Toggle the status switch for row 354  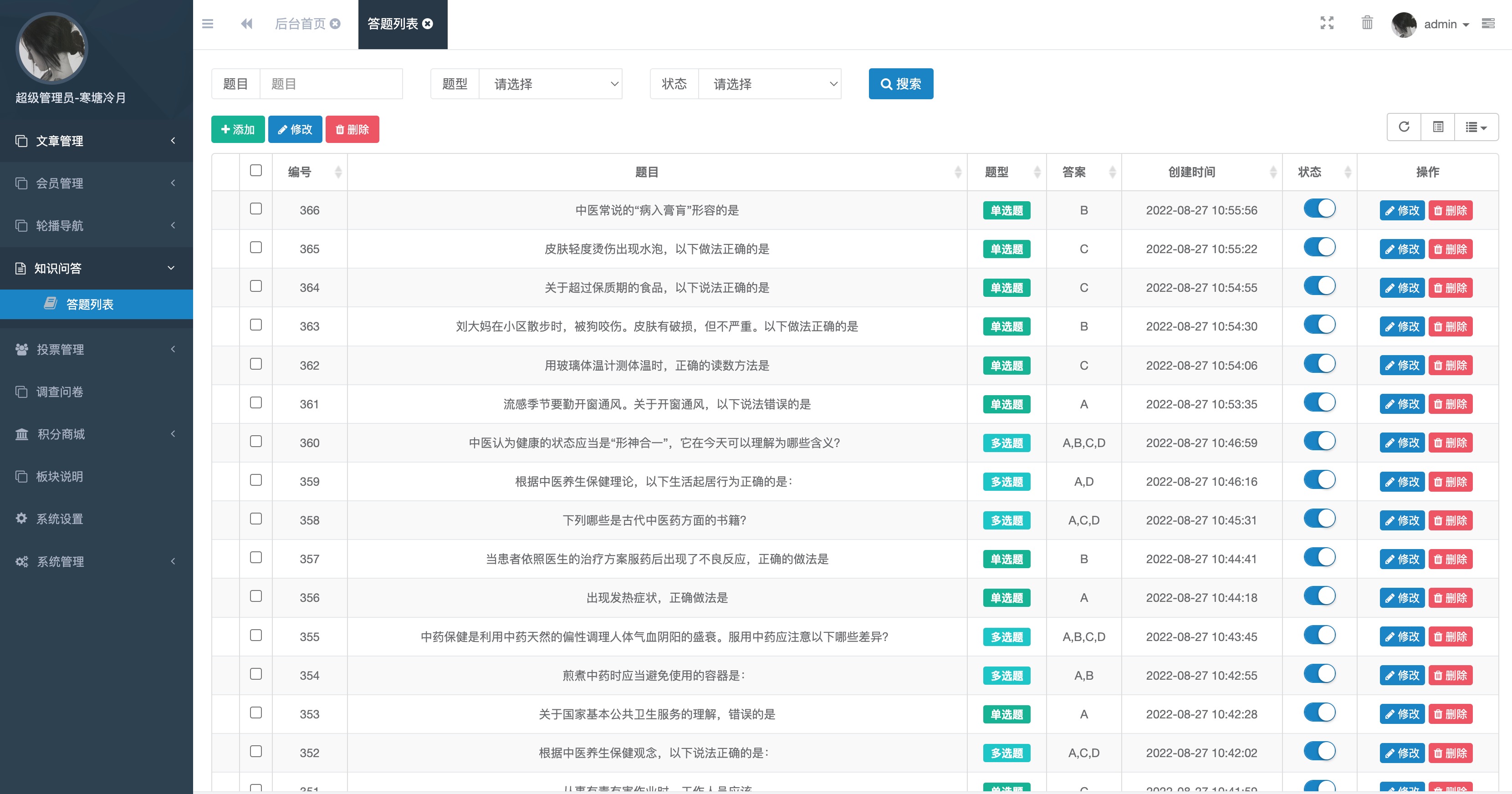[1319, 674]
